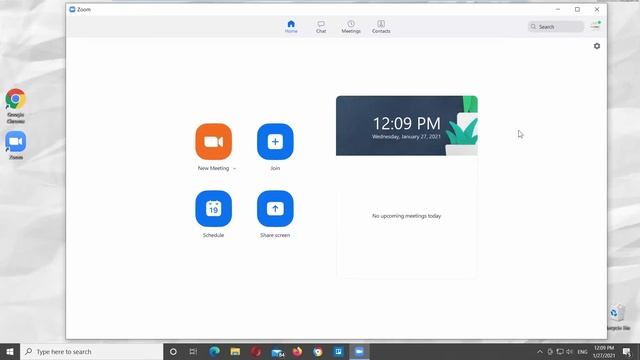Open the Chat tab
640x360 pixels.
[321, 27]
